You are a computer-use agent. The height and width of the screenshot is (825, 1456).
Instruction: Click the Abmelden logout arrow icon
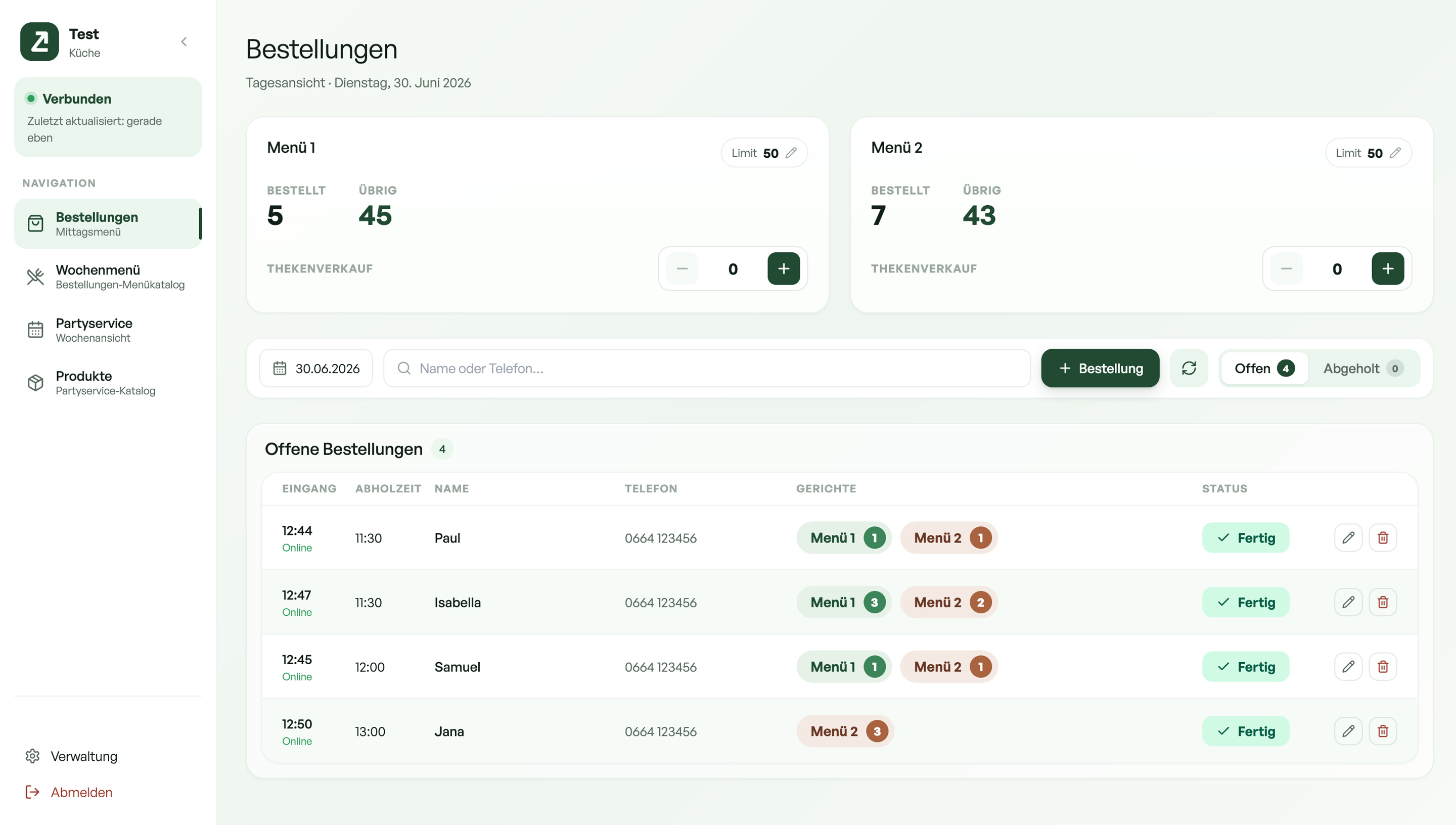tap(32, 792)
